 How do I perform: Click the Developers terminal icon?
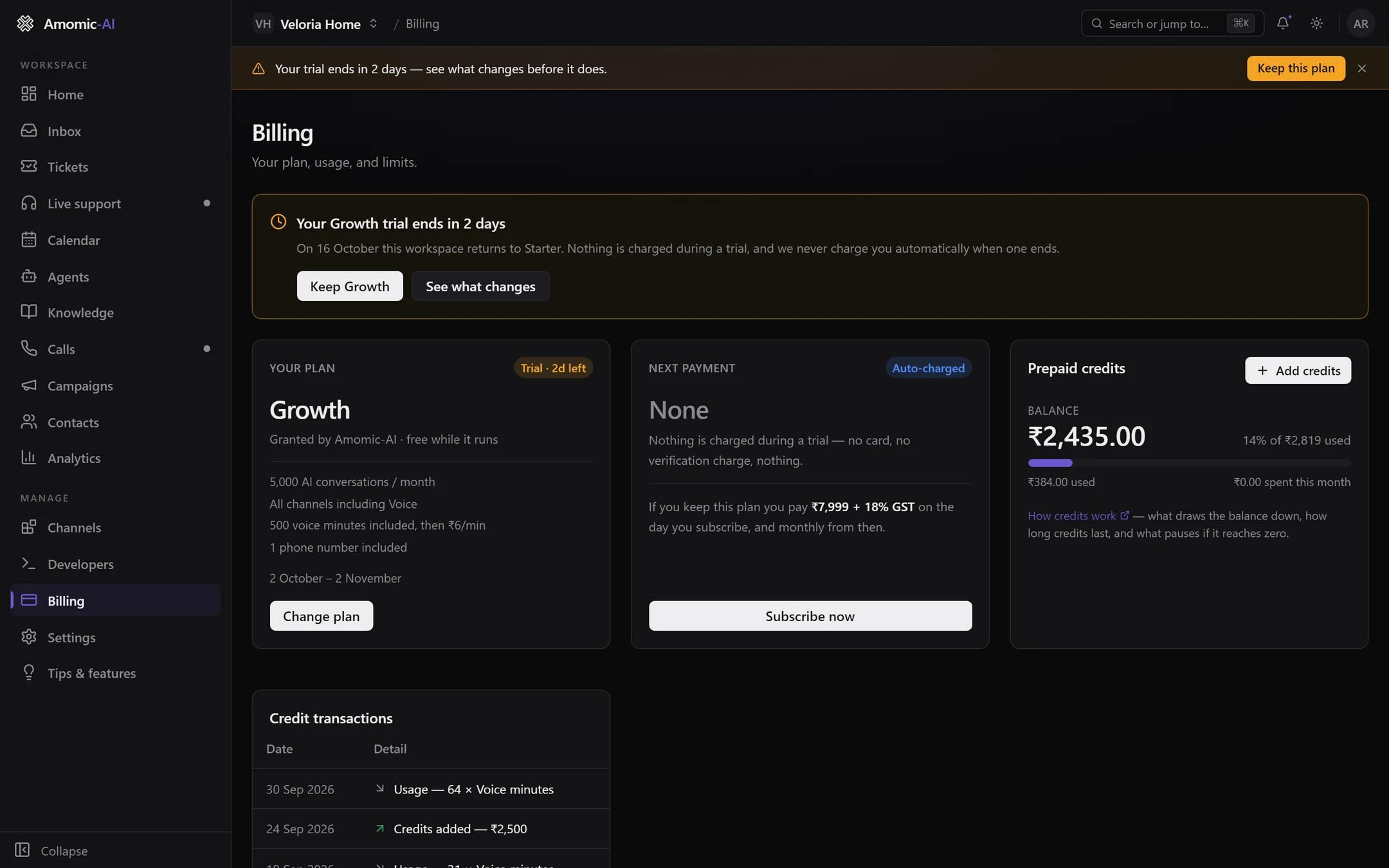[x=29, y=563]
